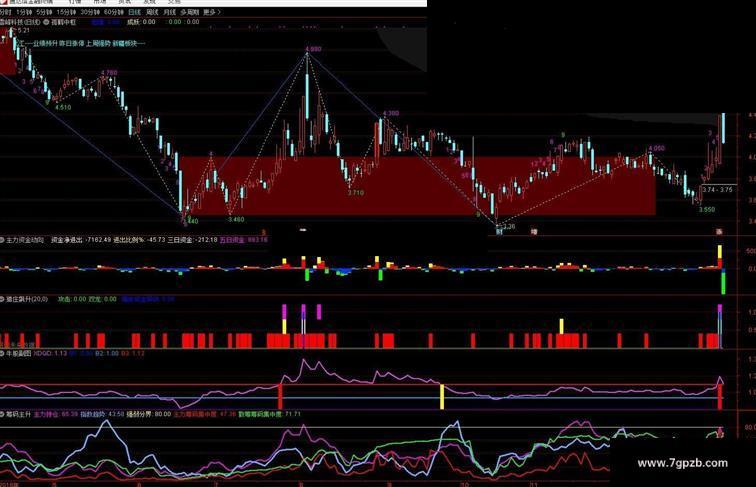
Task: Click the 3.710 low price label
Action: 356,193
